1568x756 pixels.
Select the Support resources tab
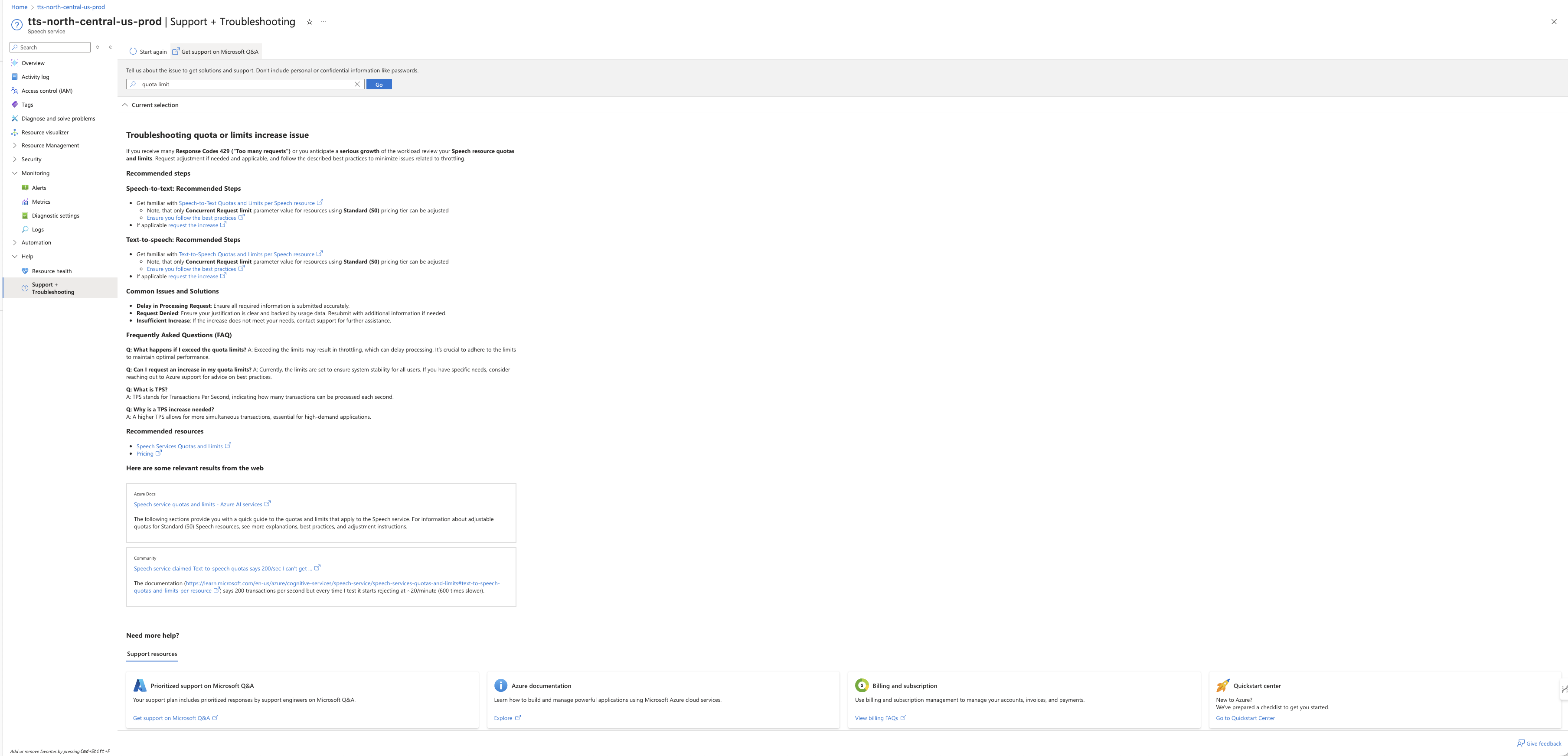(x=152, y=654)
